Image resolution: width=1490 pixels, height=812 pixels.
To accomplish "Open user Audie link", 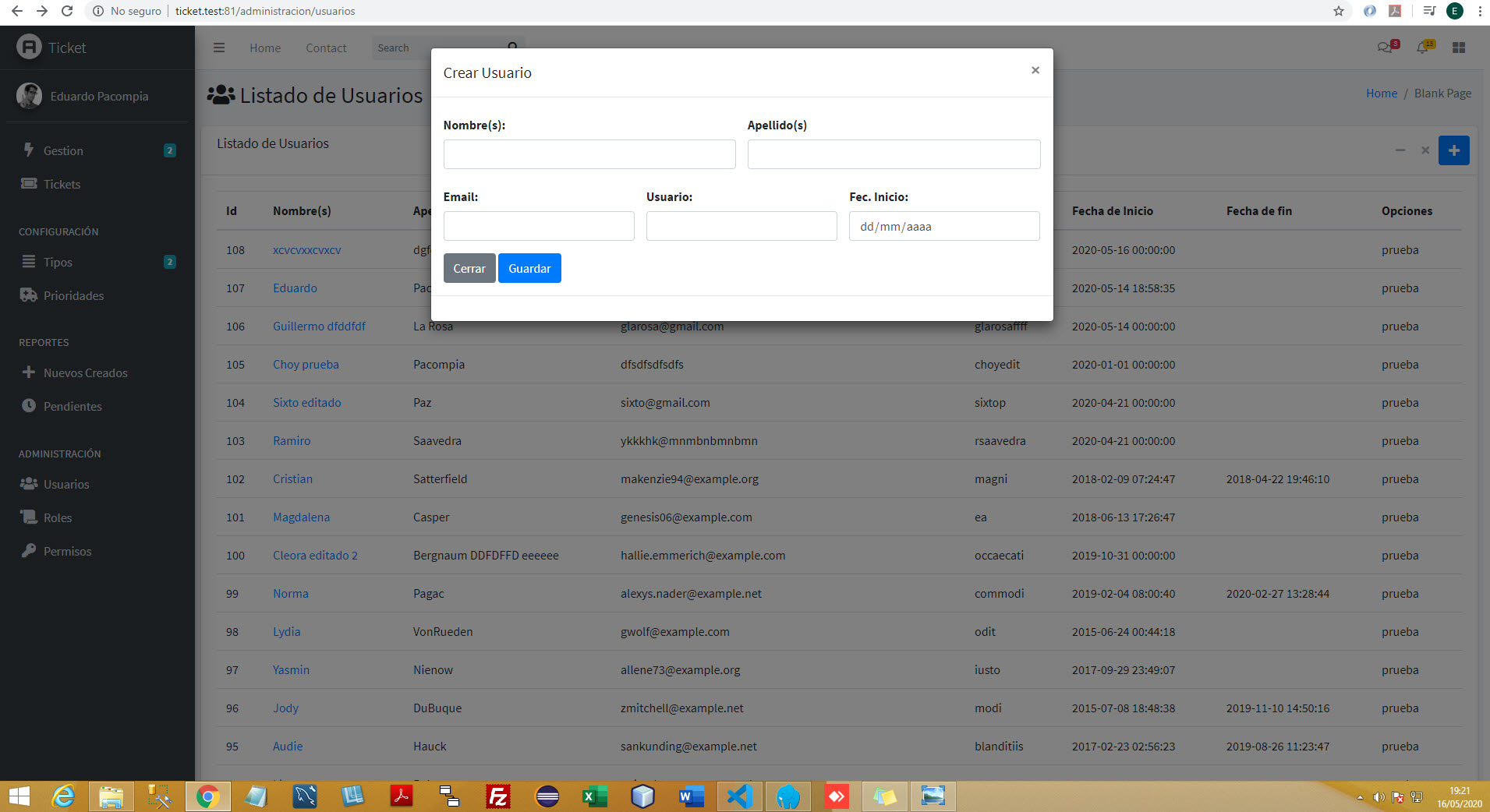I will [x=288, y=747].
